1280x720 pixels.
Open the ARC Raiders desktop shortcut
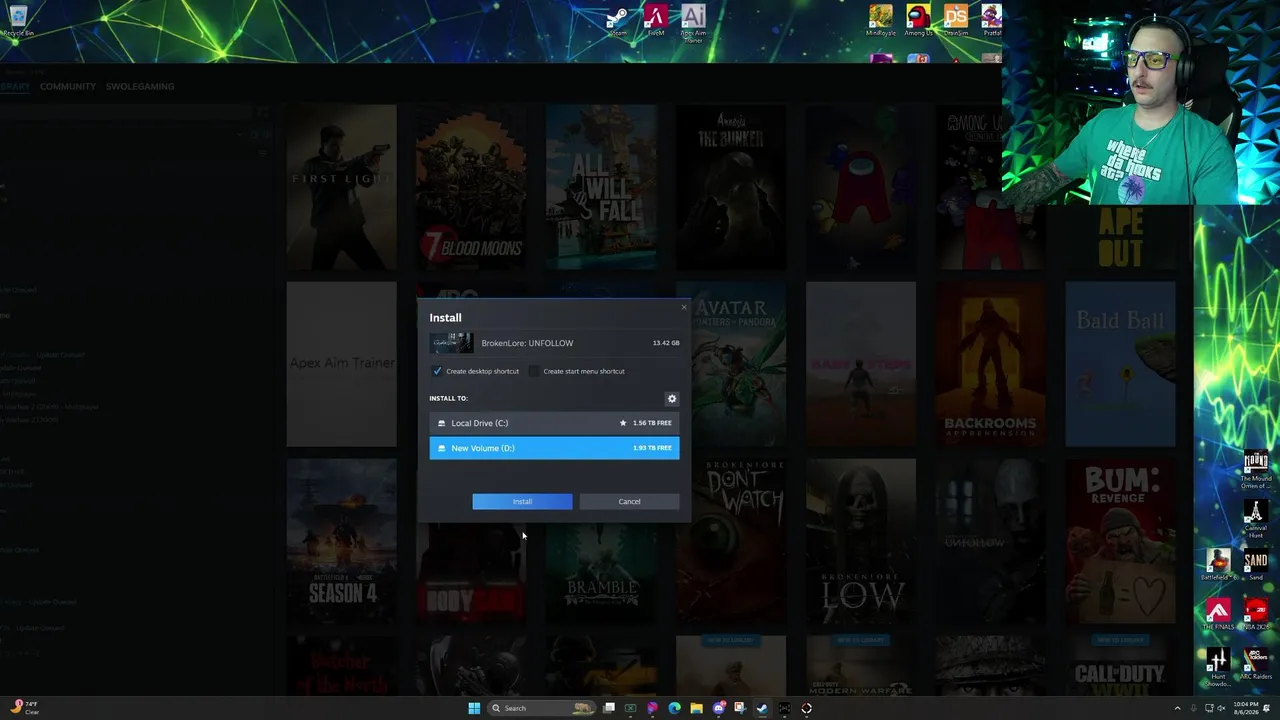tap(1255, 663)
